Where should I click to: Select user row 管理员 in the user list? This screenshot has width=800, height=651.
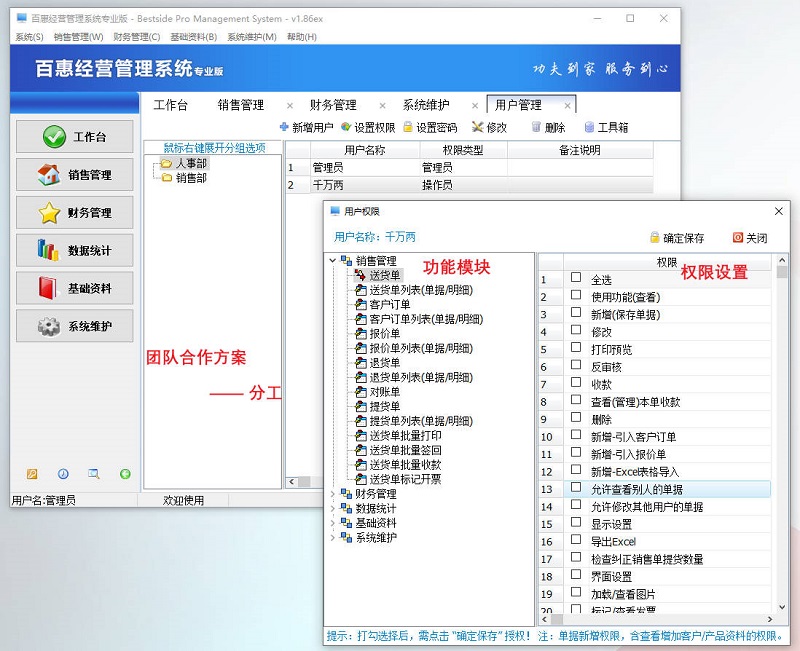coord(469,167)
